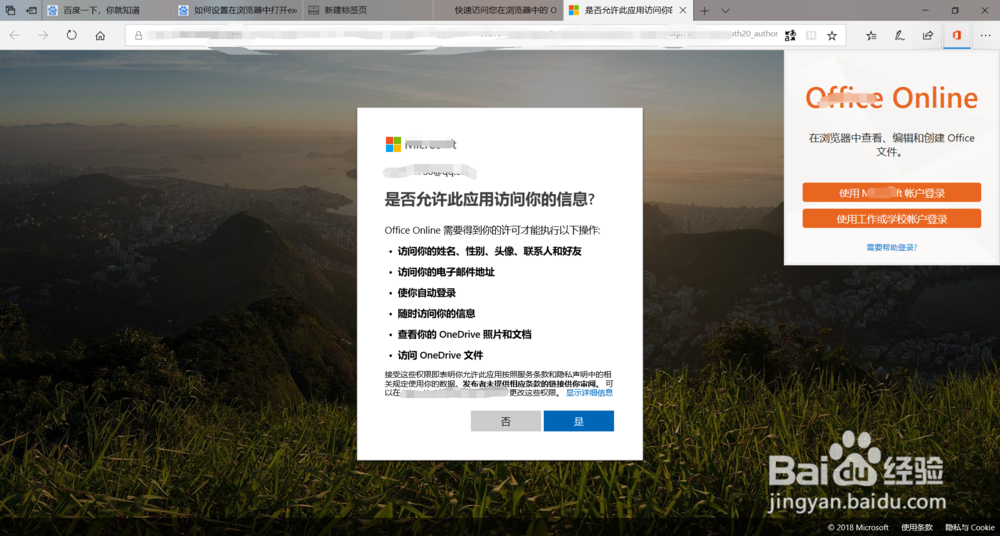Click text 查看你的 OneDrive 照片和文档

(464, 334)
